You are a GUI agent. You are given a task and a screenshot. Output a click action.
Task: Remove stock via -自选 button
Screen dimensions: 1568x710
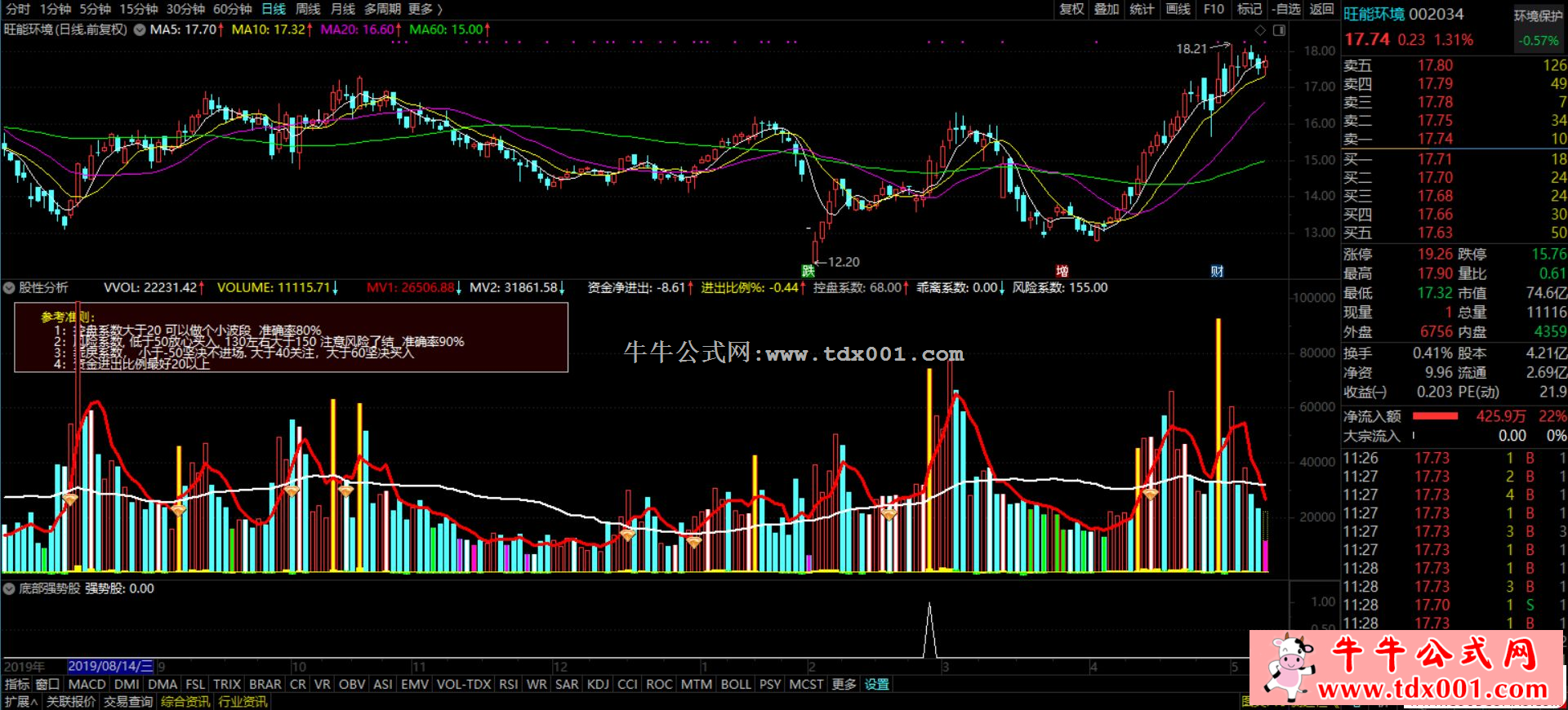coord(1286,9)
